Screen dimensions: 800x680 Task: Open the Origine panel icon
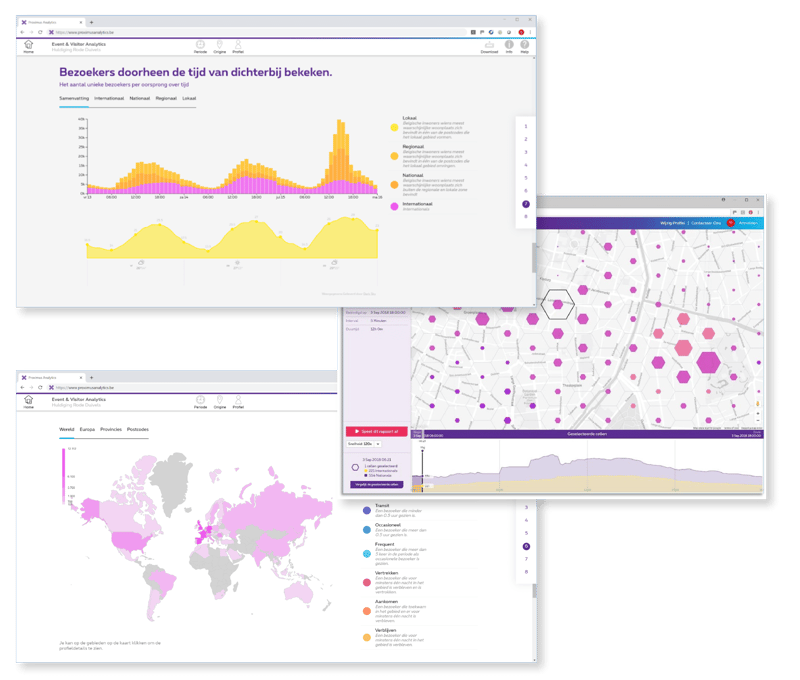tap(219, 44)
